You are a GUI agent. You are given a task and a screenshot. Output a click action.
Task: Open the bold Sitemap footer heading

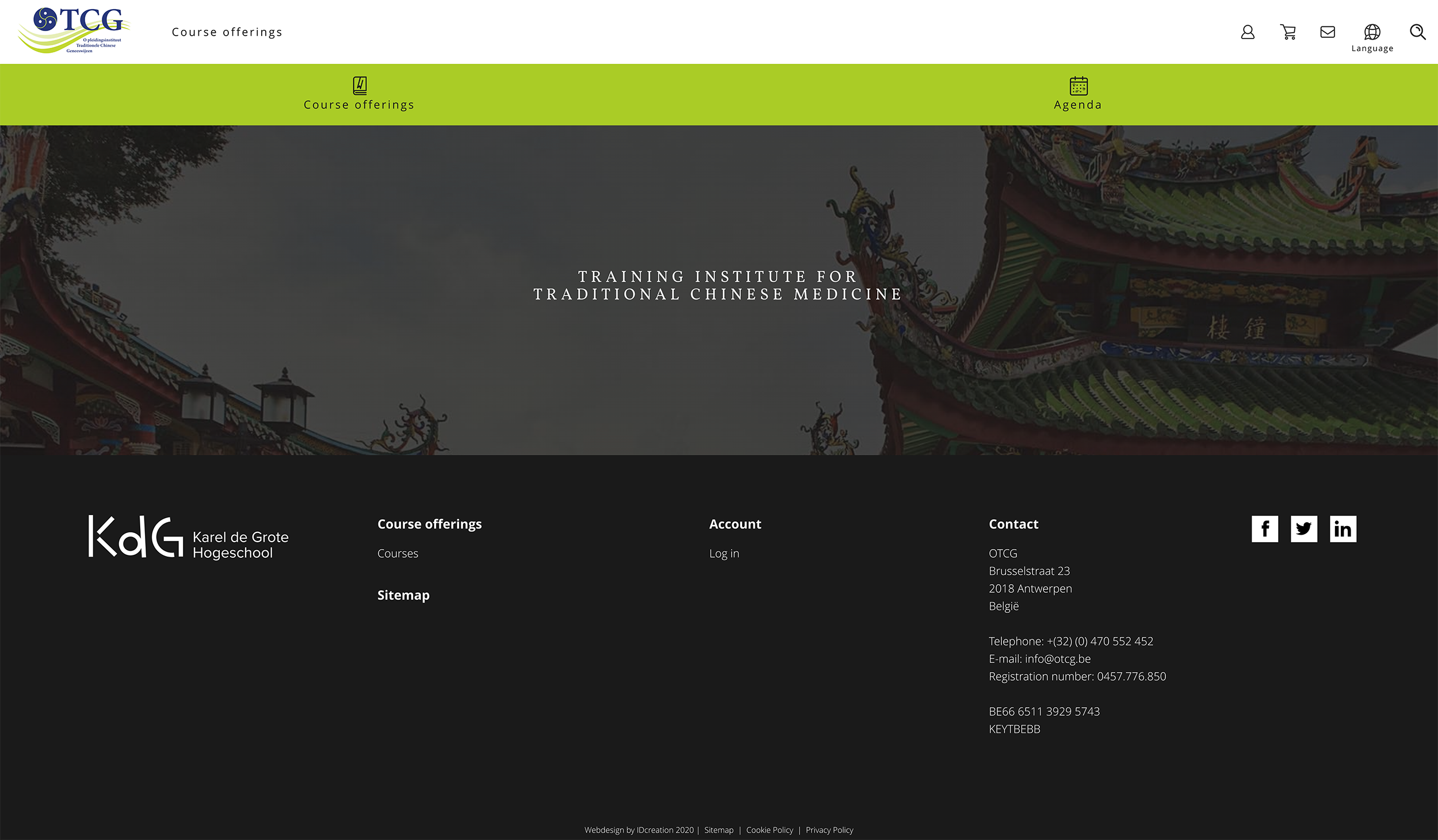click(403, 595)
